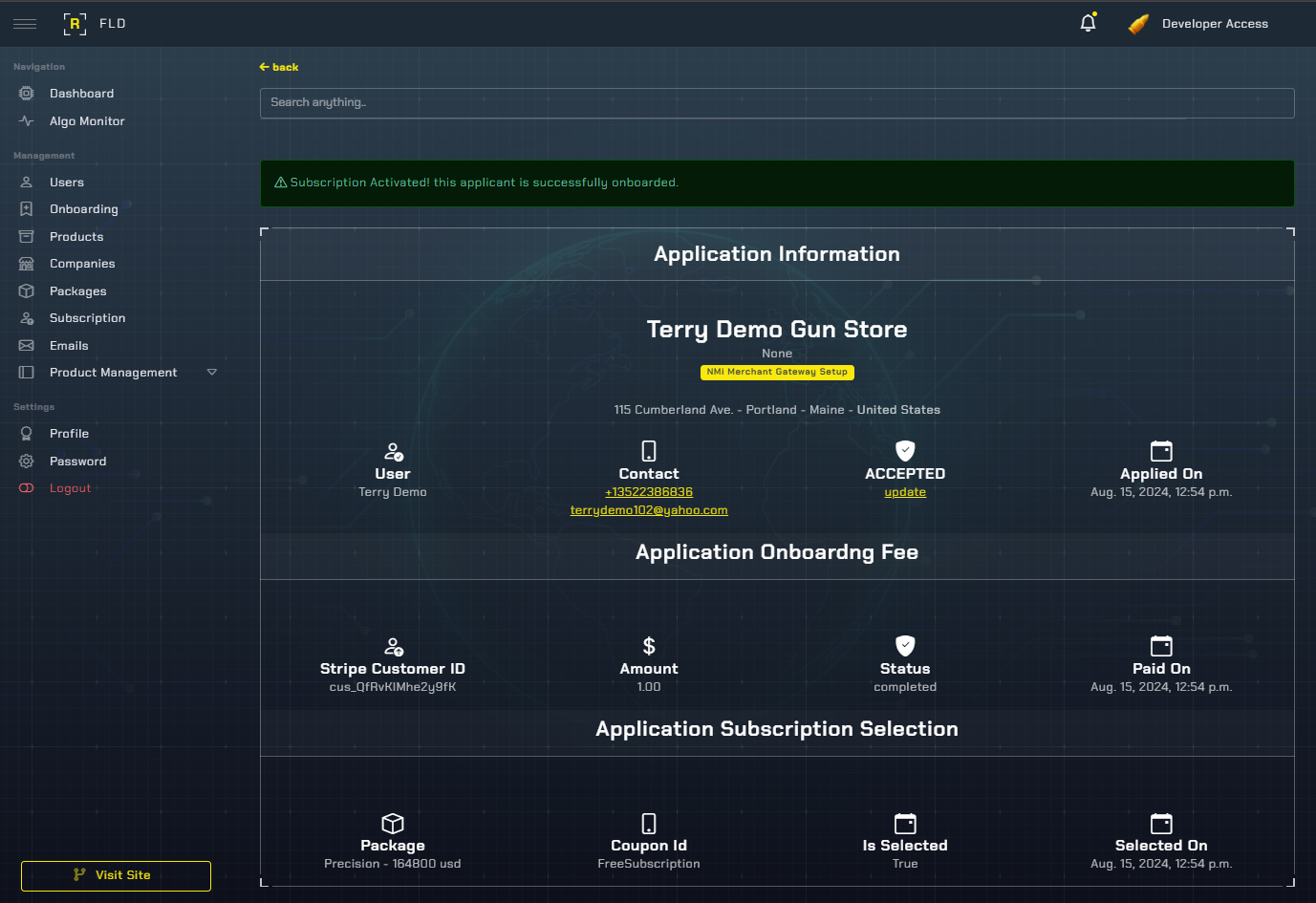Image resolution: width=1316 pixels, height=903 pixels.
Task: Click the ACCEPTED shield icon
Action: click(905, 451)
